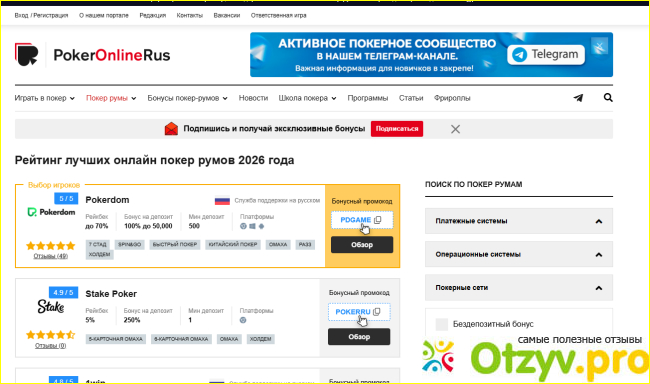Open Stake Poker reviews Отзывы (0)
Screen dimensions: 650x384
(51, 346)
